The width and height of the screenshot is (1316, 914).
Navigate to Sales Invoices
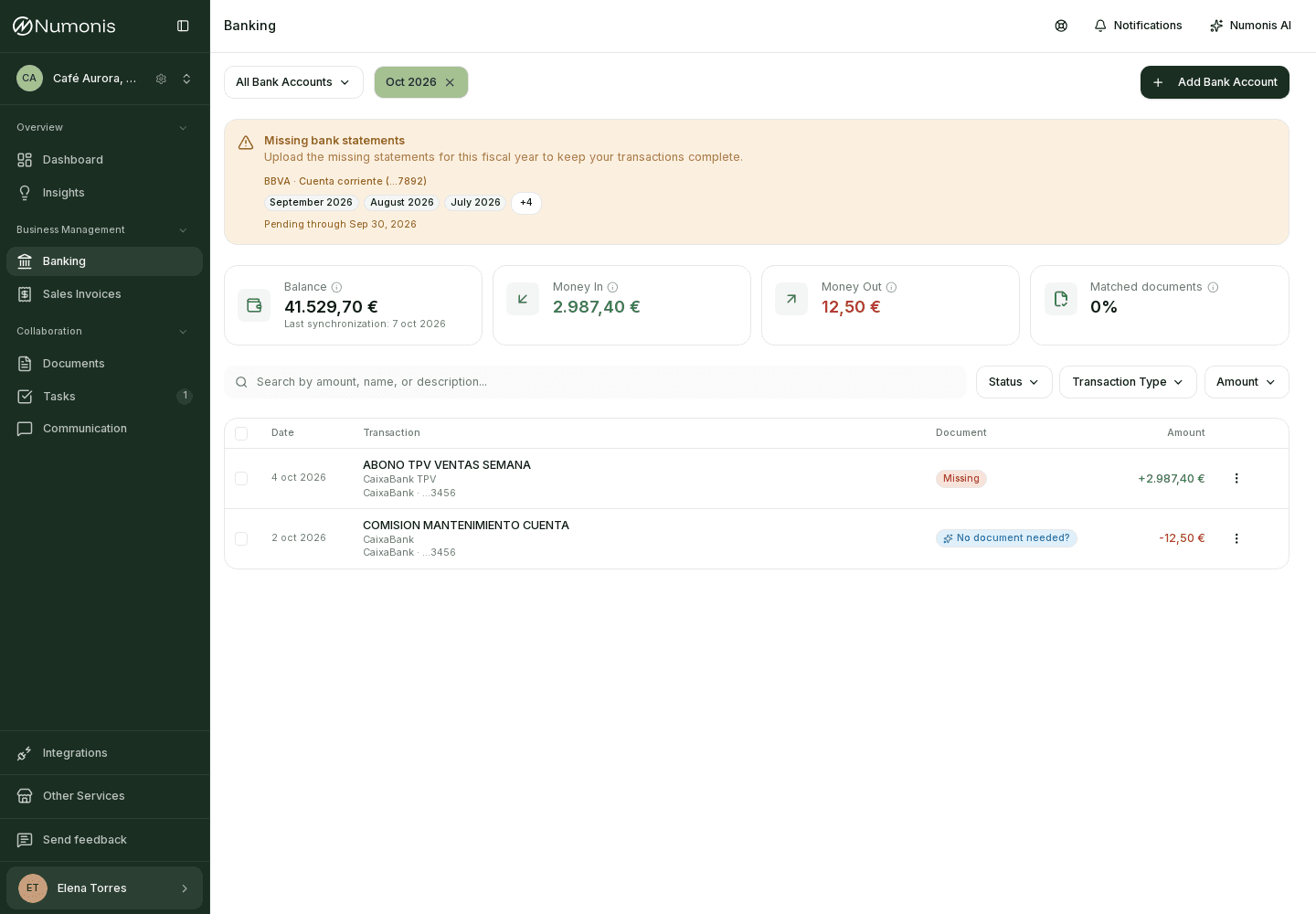coord(104,294)
